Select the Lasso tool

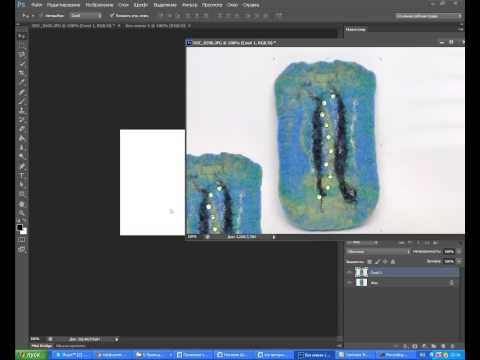point(22,54)
